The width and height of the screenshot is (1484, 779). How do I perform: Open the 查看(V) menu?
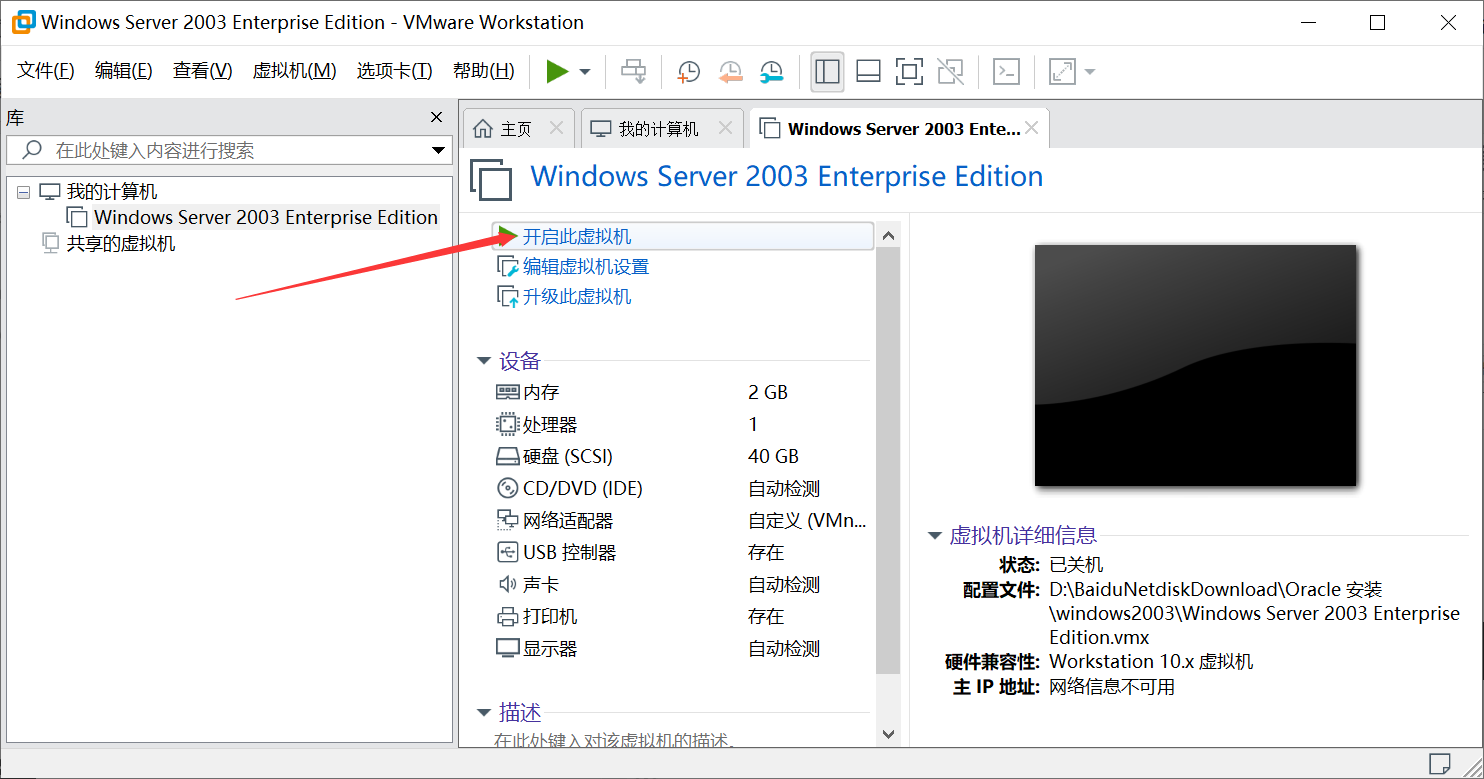(202, 71)
